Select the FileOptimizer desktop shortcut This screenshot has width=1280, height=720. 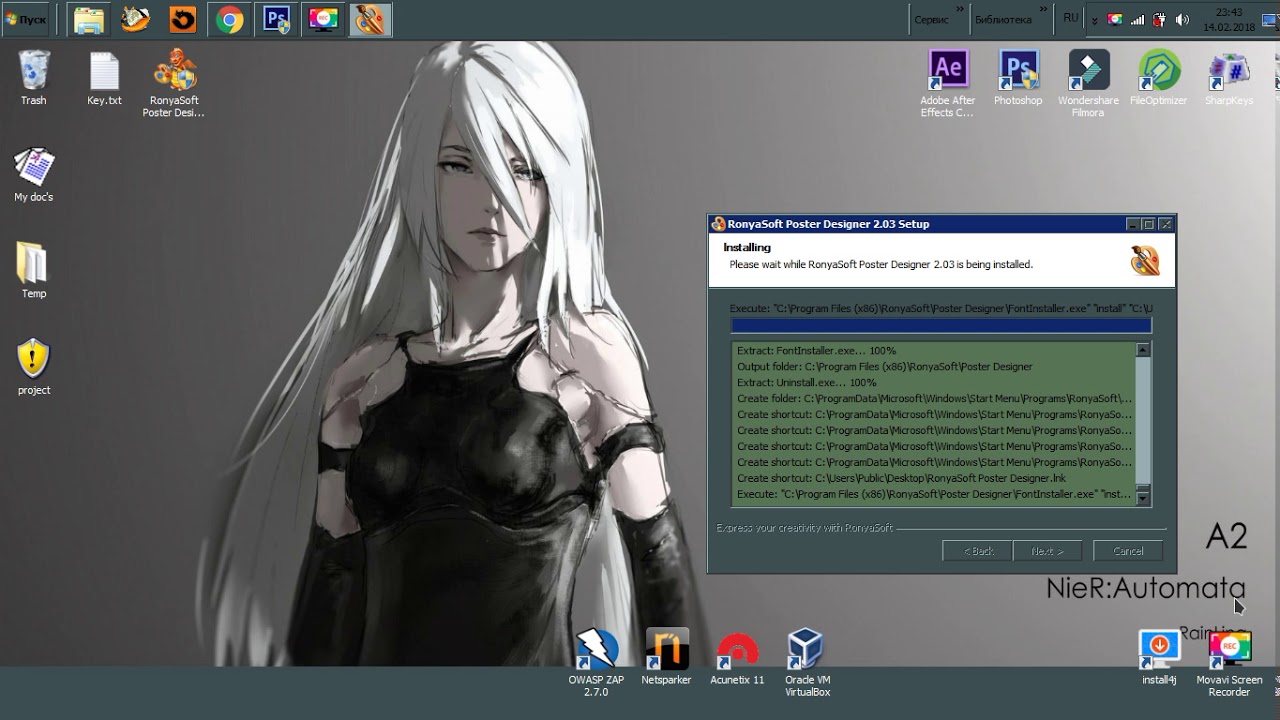pyautogui.click(x=1158, y=78)
